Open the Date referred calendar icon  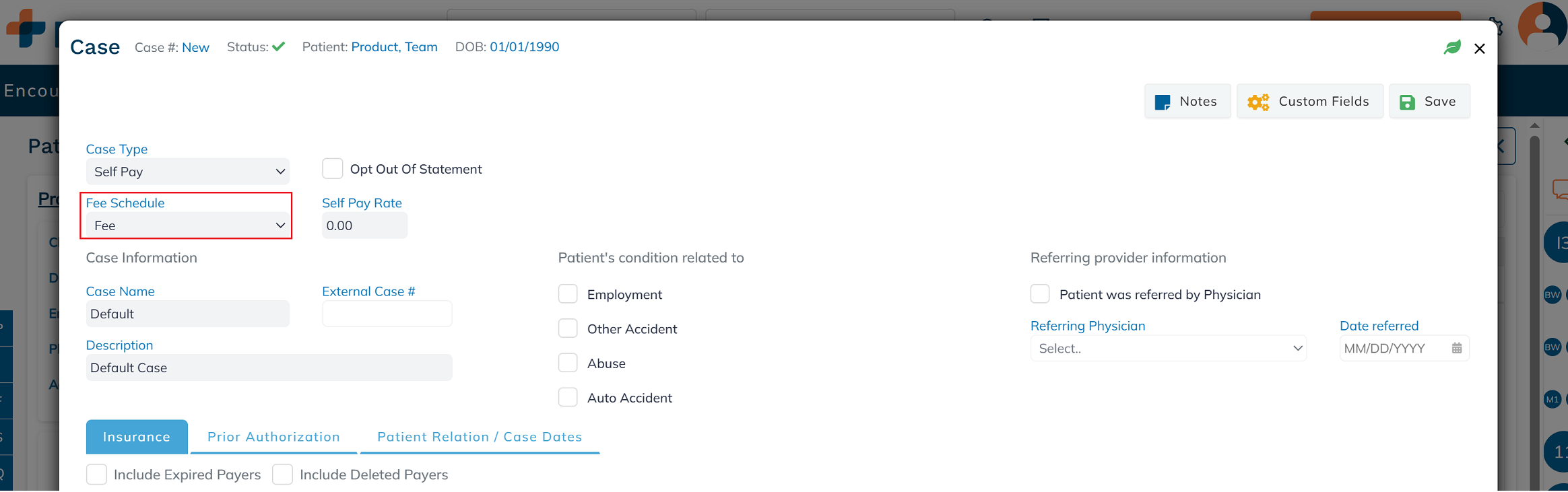[1457, 348]
